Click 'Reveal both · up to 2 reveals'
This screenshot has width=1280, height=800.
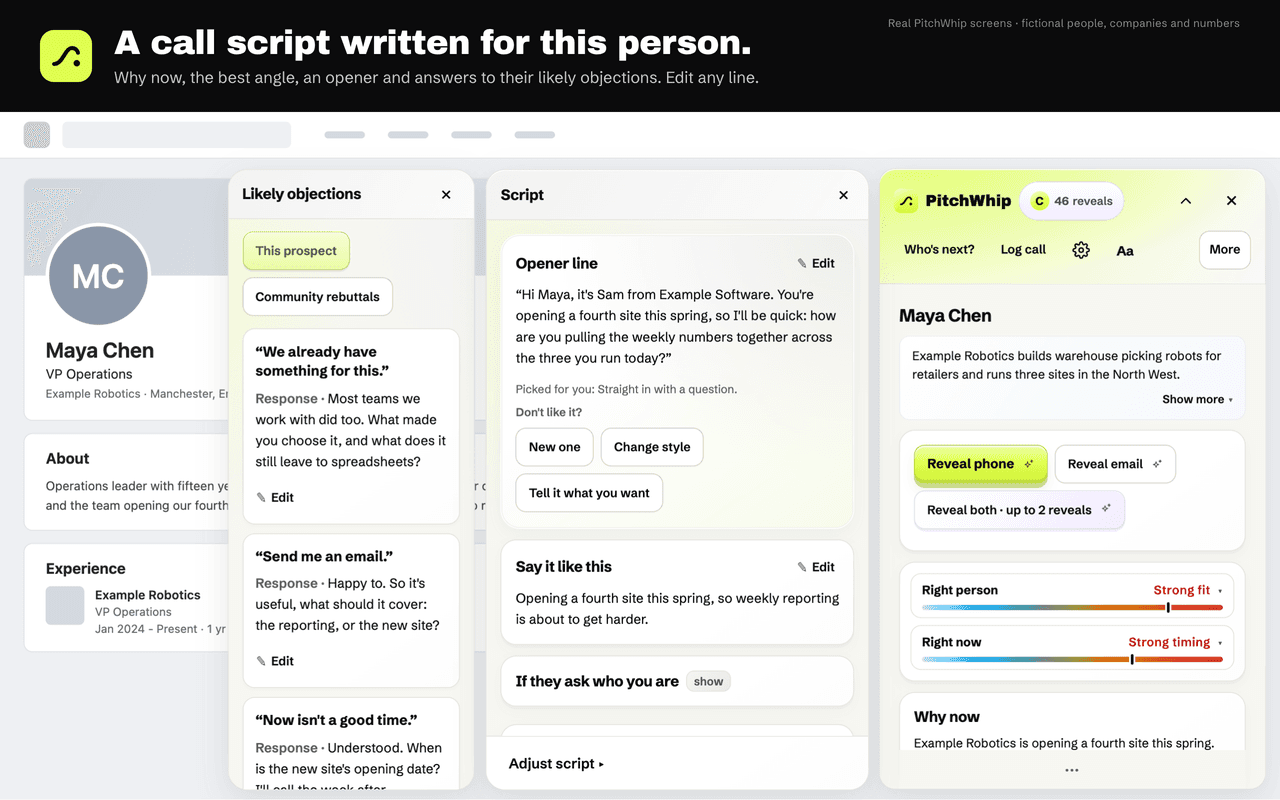pos(1019,510)
